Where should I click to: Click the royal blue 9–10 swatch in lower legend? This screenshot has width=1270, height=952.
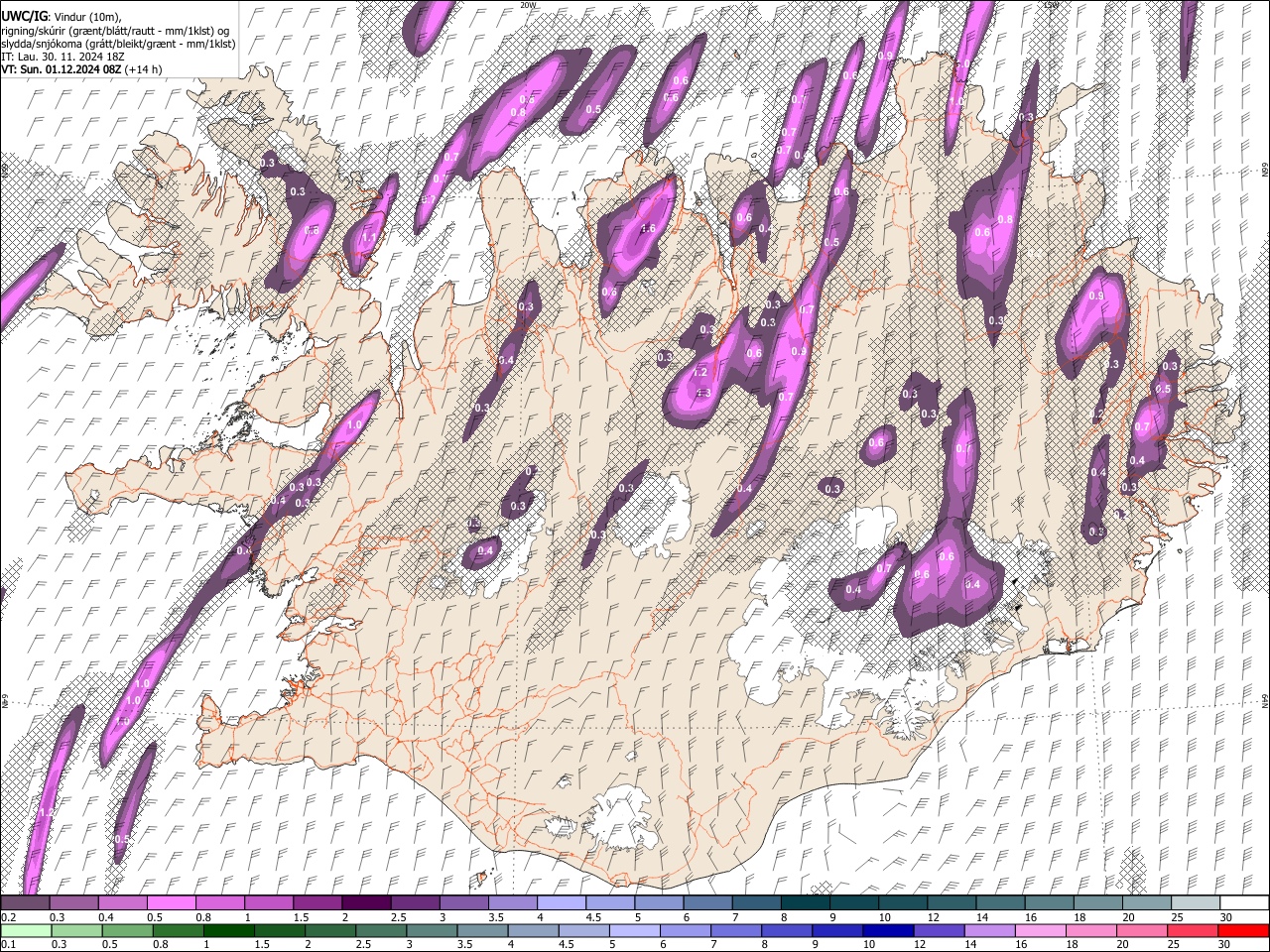pos(836,931)
